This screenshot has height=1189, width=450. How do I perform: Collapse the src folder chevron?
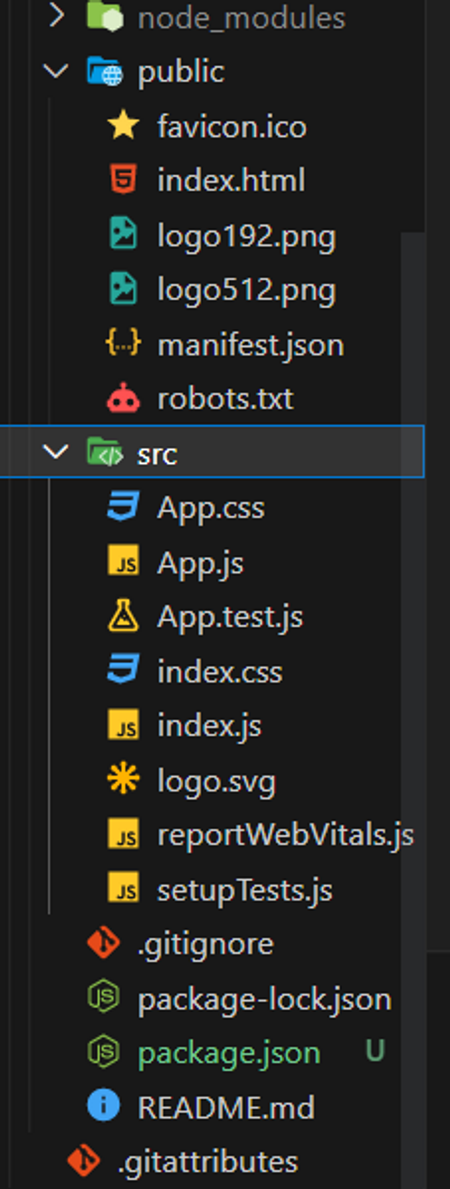coord(56,453)
